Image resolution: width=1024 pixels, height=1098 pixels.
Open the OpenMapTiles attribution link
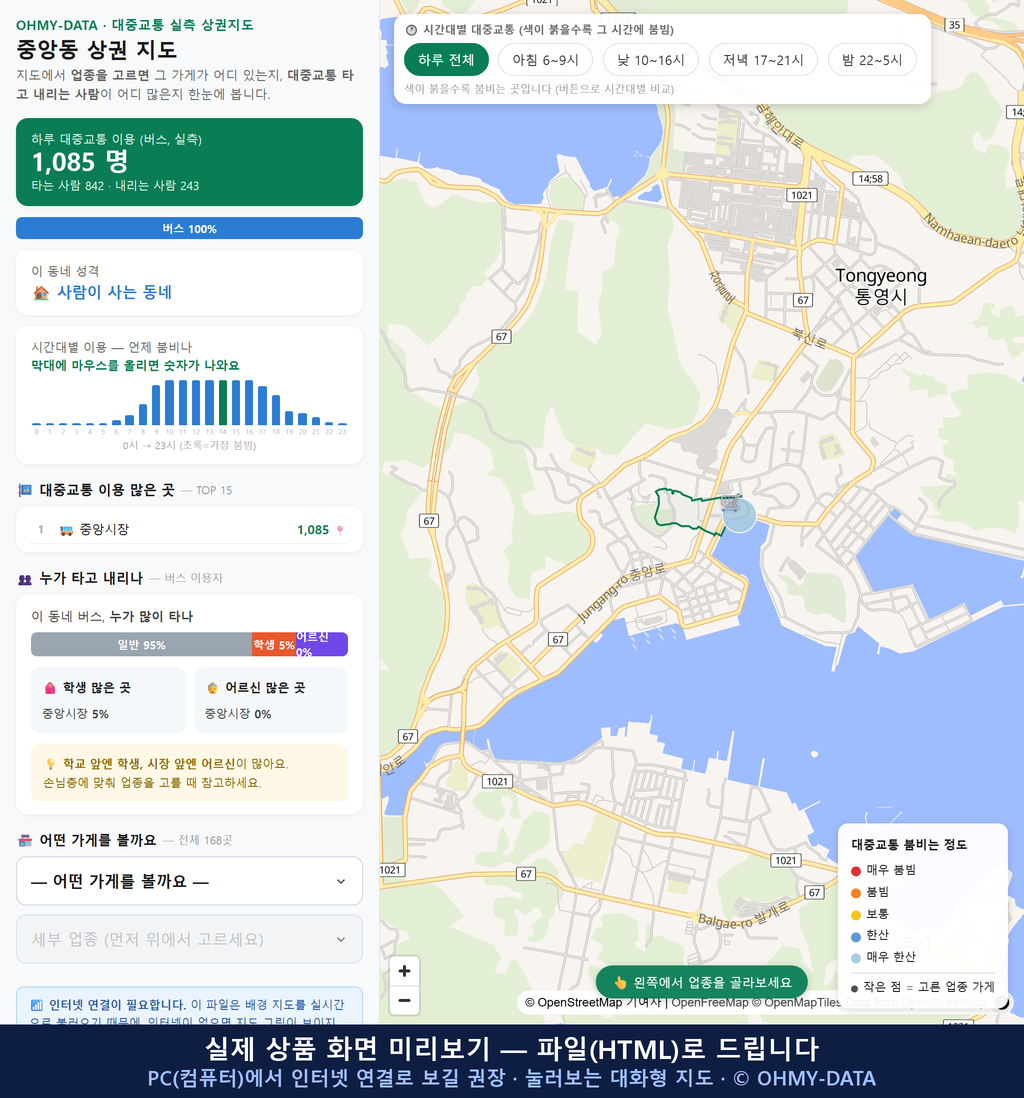(x=796, y=1002)
